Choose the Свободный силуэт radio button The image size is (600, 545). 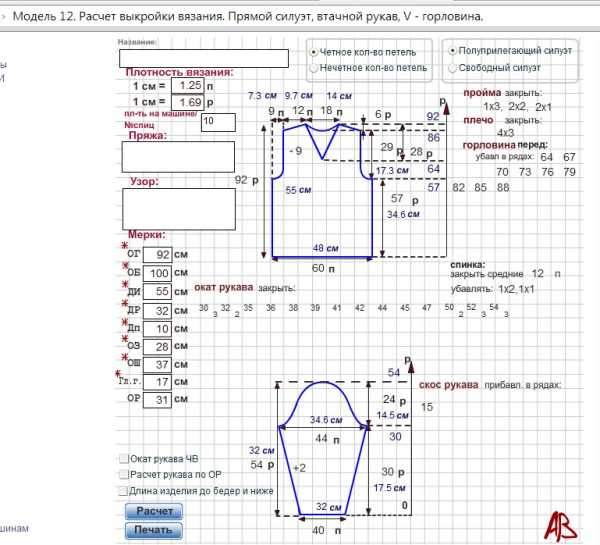453,67
